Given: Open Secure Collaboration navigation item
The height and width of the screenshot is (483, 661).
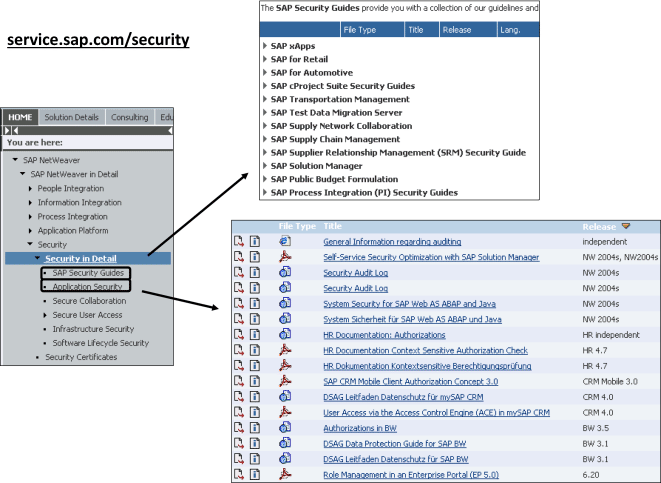Looking at the screenshot, I should tap(89, 301).
